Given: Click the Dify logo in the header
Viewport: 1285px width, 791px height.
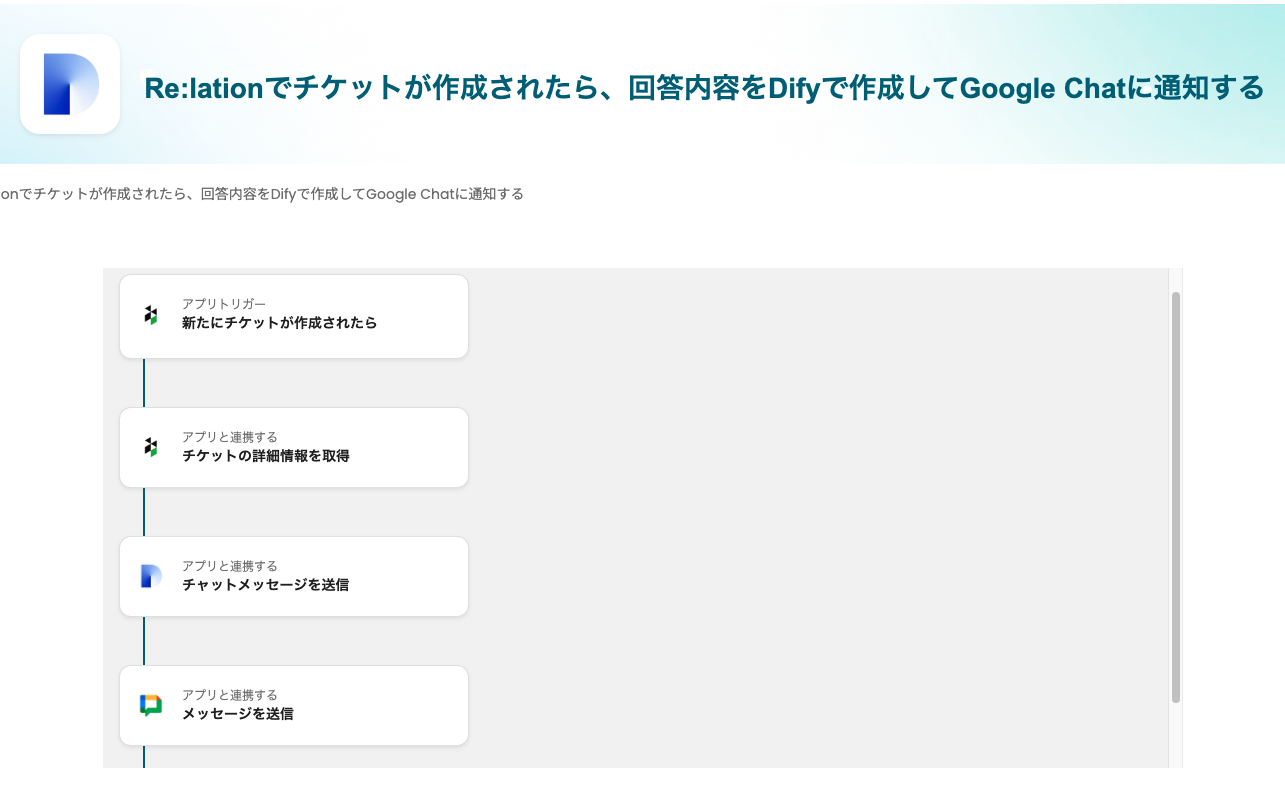Looking at the screenshot, I should click(x=70, y=84).
